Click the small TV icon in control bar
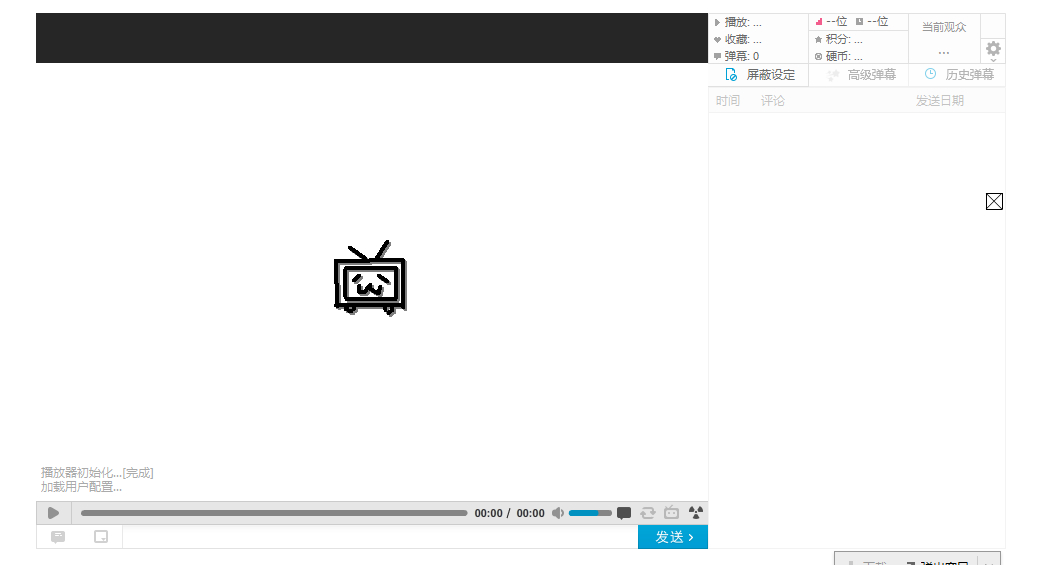 671,512
